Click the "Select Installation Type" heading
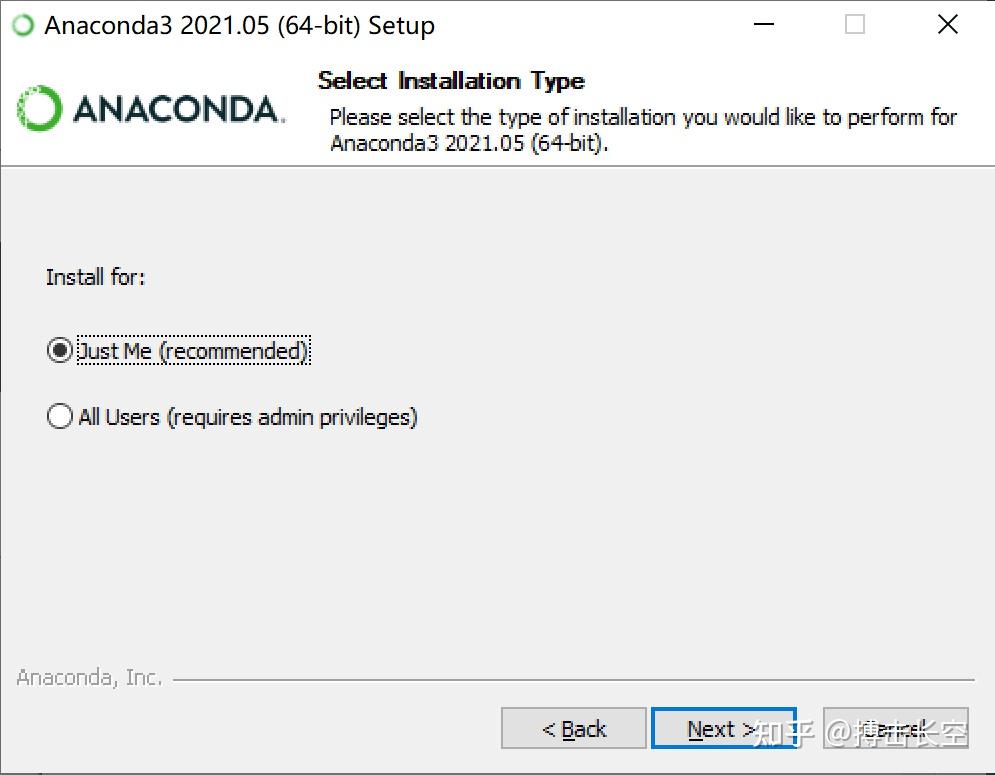Screen dimensions: 995x775 tap(451, 81)
